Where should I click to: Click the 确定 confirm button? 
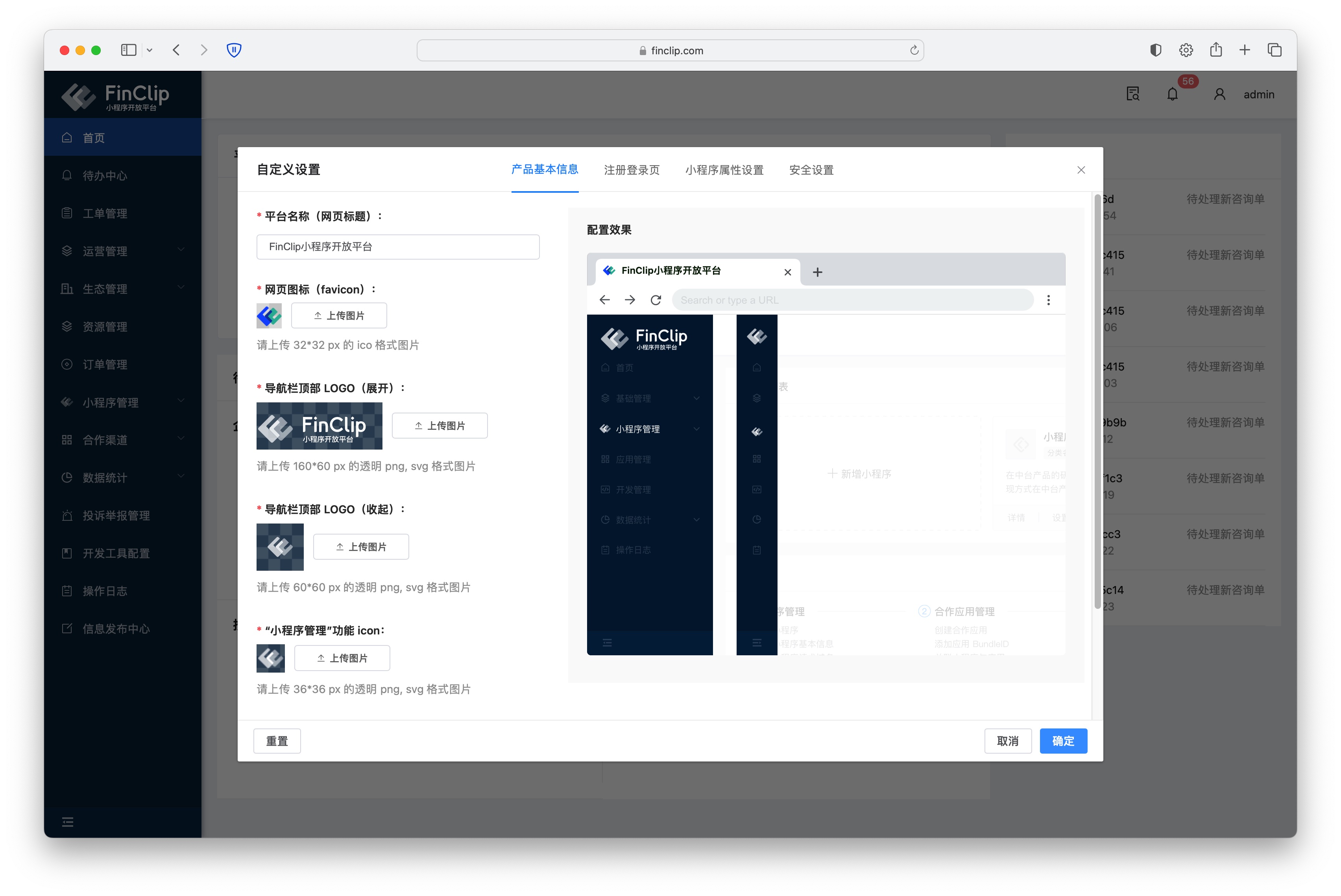[1063, 741]
